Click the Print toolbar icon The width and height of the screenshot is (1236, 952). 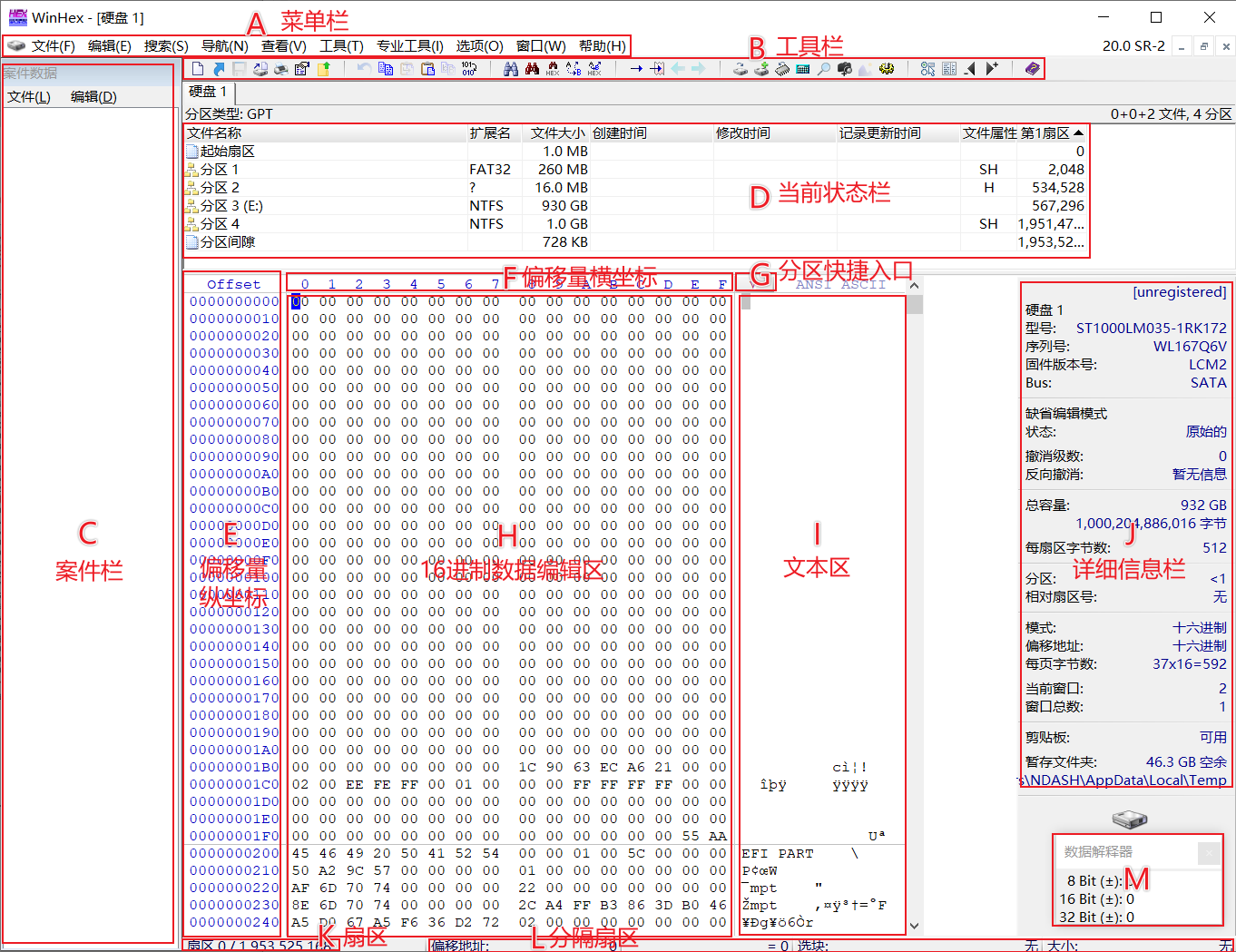click(x=281, y=67)
